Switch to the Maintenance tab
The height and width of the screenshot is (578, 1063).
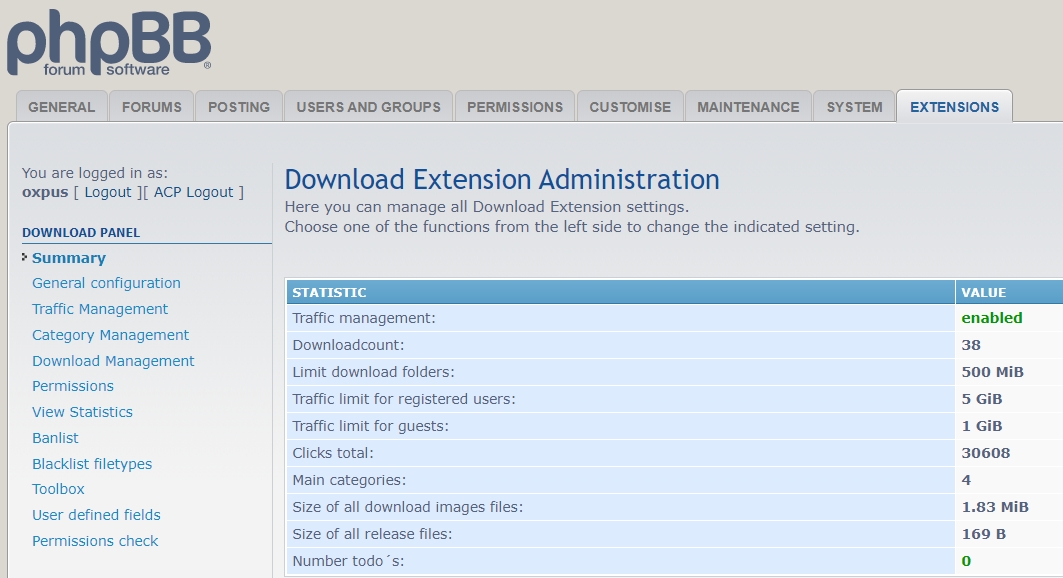pos(748,107)
